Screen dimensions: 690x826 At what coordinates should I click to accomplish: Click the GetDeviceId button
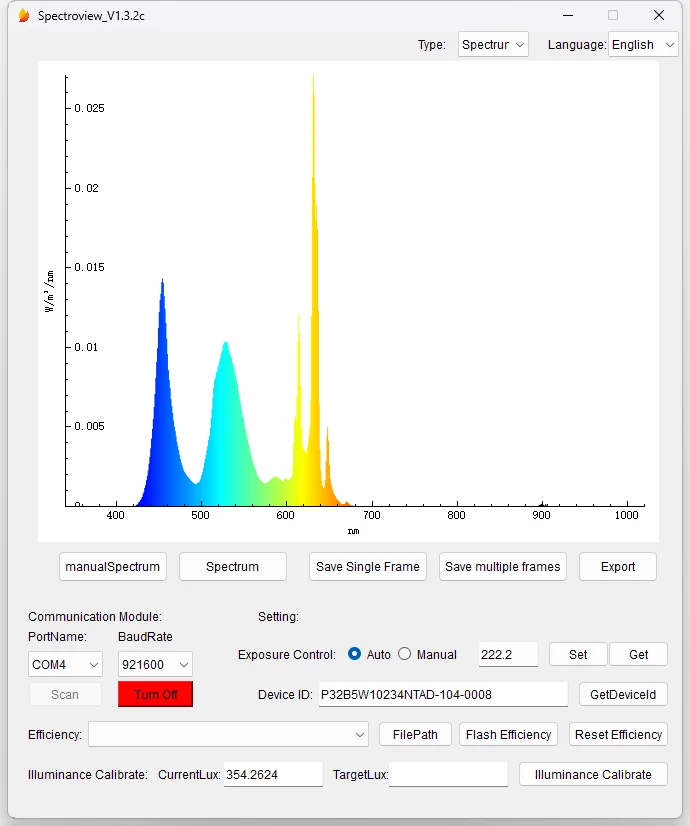(x=623, y=694)
